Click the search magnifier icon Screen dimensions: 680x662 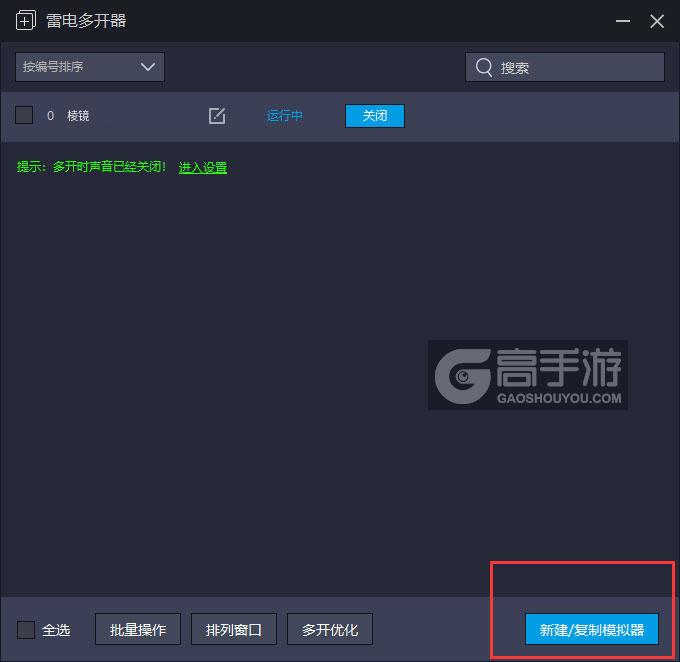click(484, 67)
